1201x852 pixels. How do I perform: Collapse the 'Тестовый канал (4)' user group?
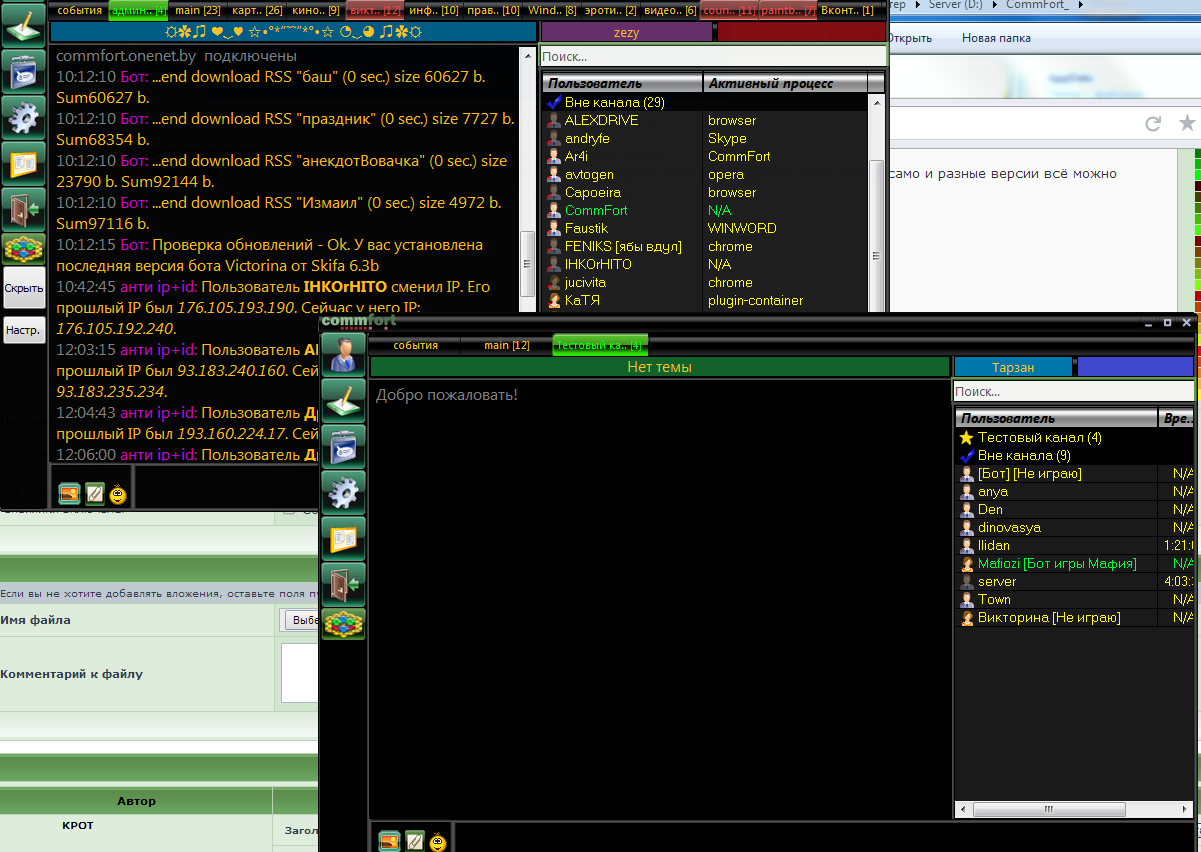tap(966, 437)
